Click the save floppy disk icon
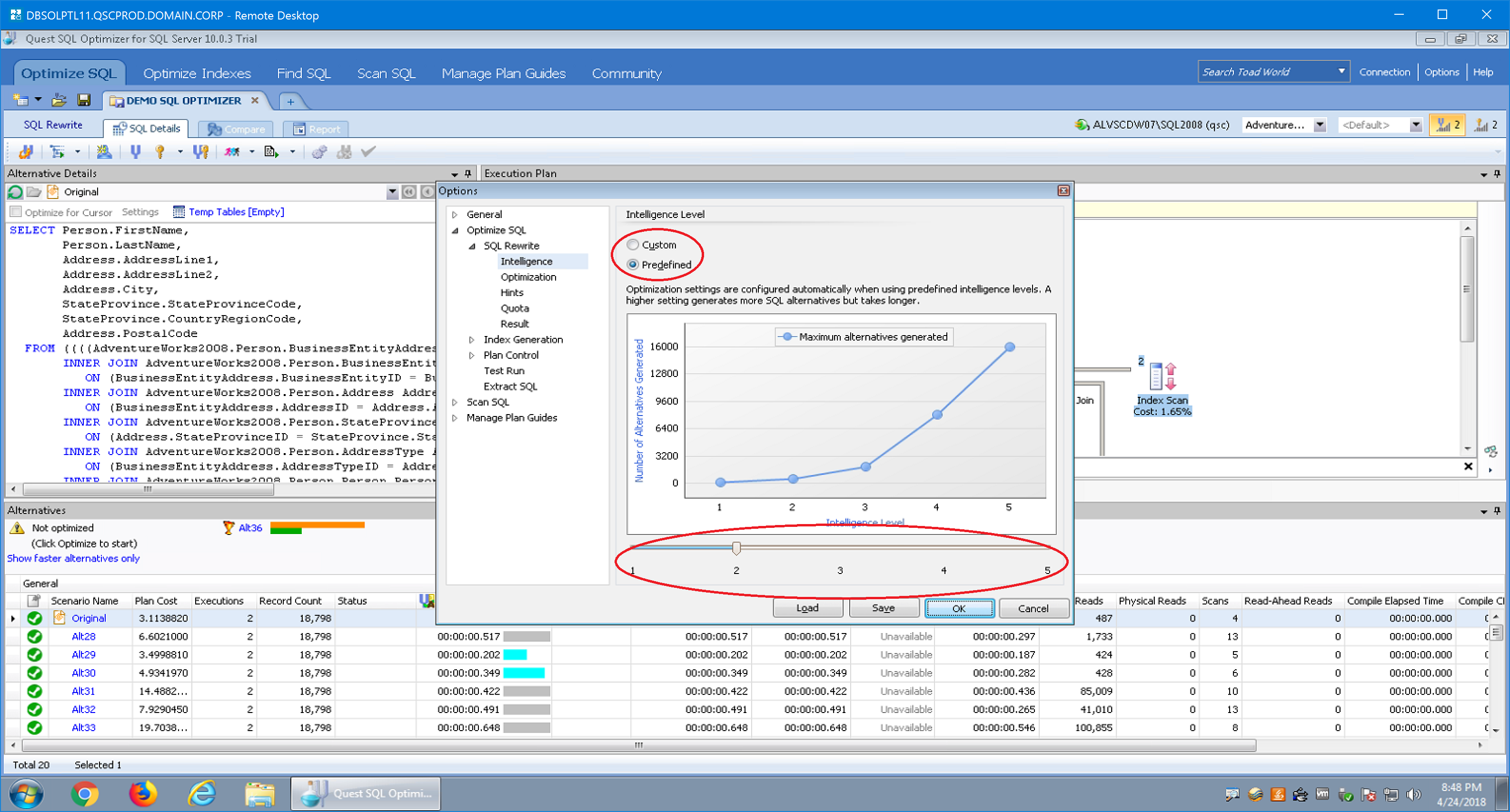 pyautogui.click(x=84, y=100)
